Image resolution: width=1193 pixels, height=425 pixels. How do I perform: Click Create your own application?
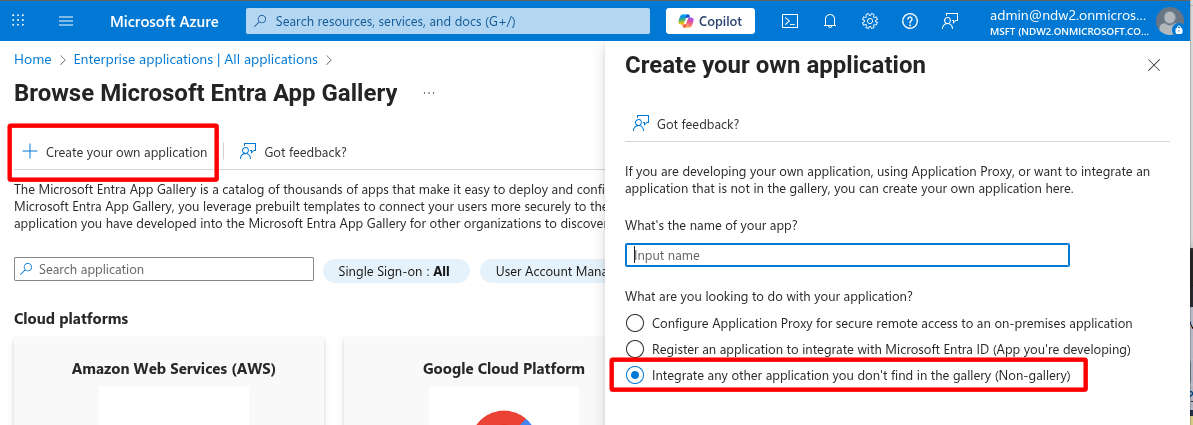[114, 152]
